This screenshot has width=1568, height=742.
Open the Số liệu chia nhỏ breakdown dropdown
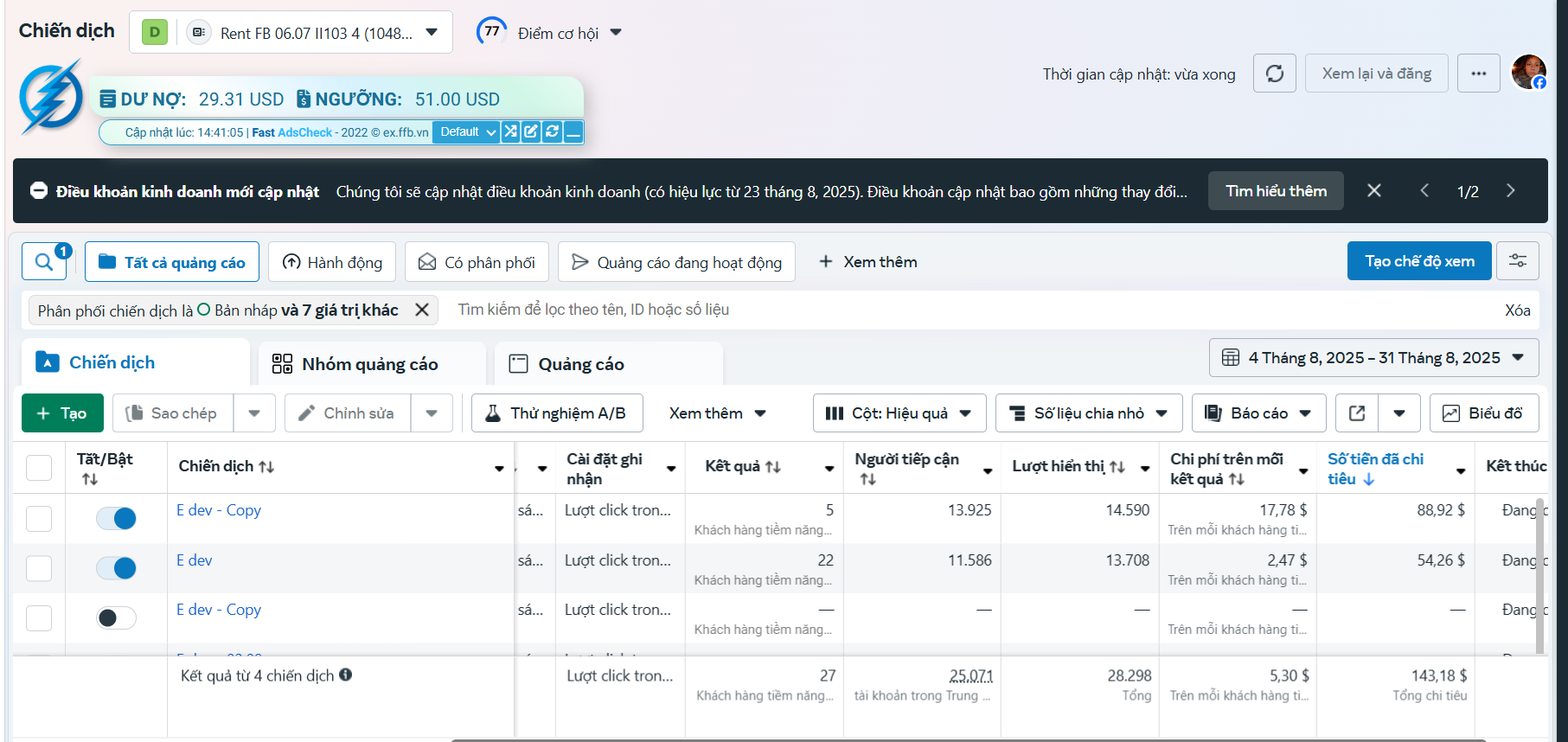(x=1089, y=413)
